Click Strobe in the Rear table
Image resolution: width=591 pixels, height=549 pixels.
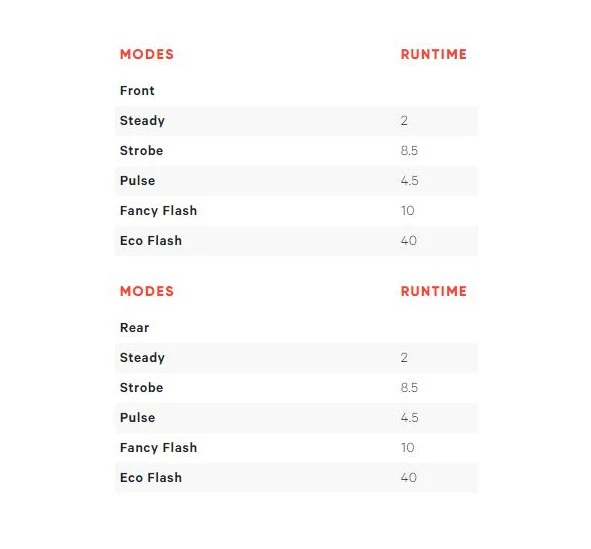pos(141,387)
